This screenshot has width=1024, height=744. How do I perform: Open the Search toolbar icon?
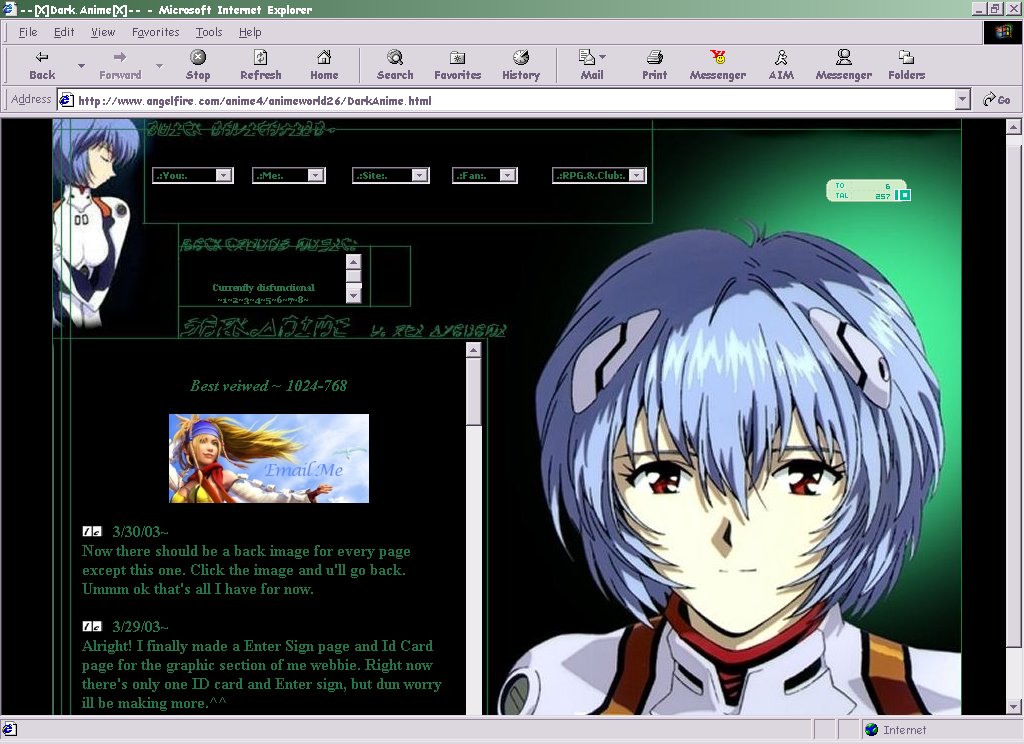[x=395, y=58]
